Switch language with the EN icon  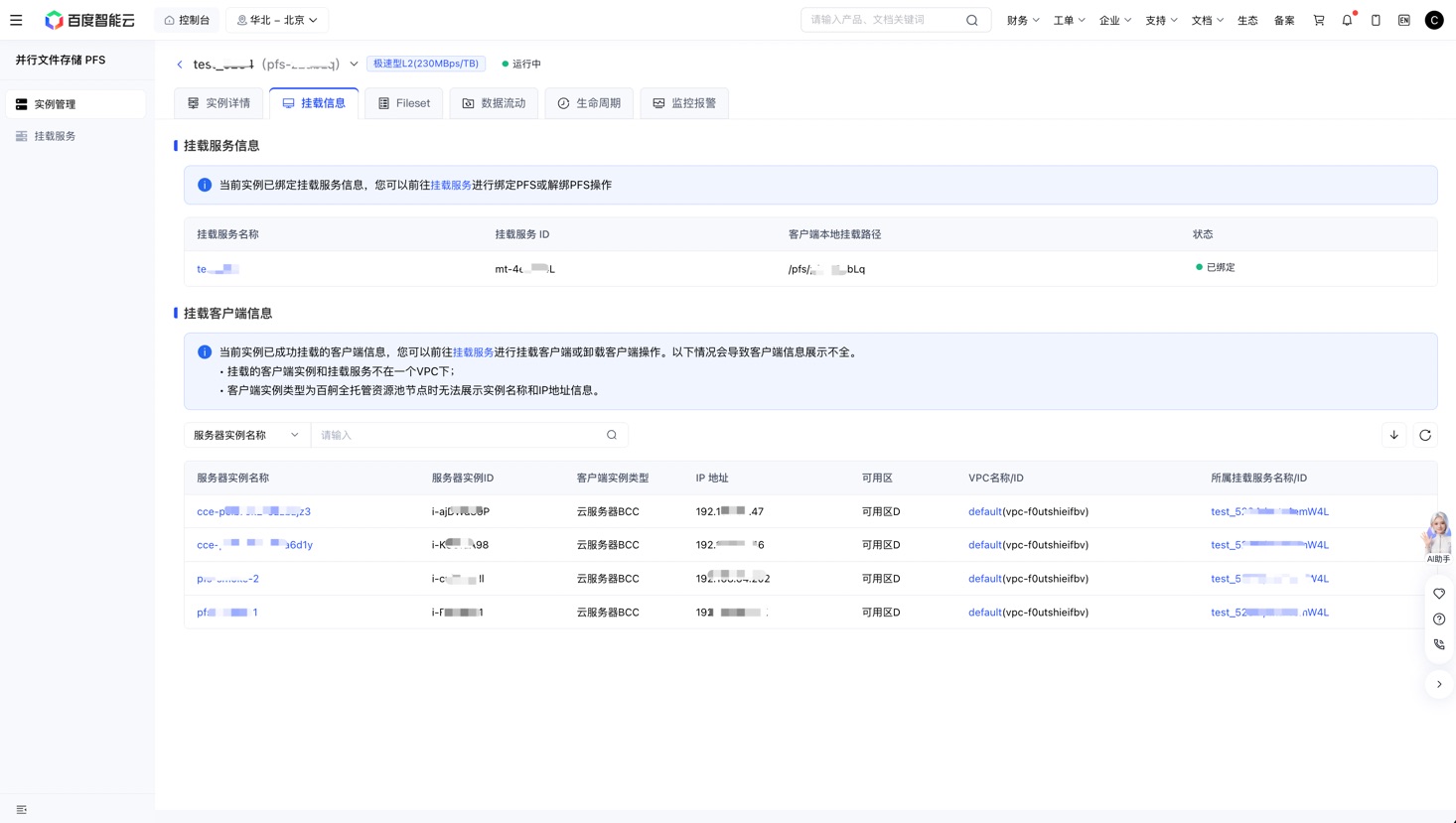[1404, 20]
